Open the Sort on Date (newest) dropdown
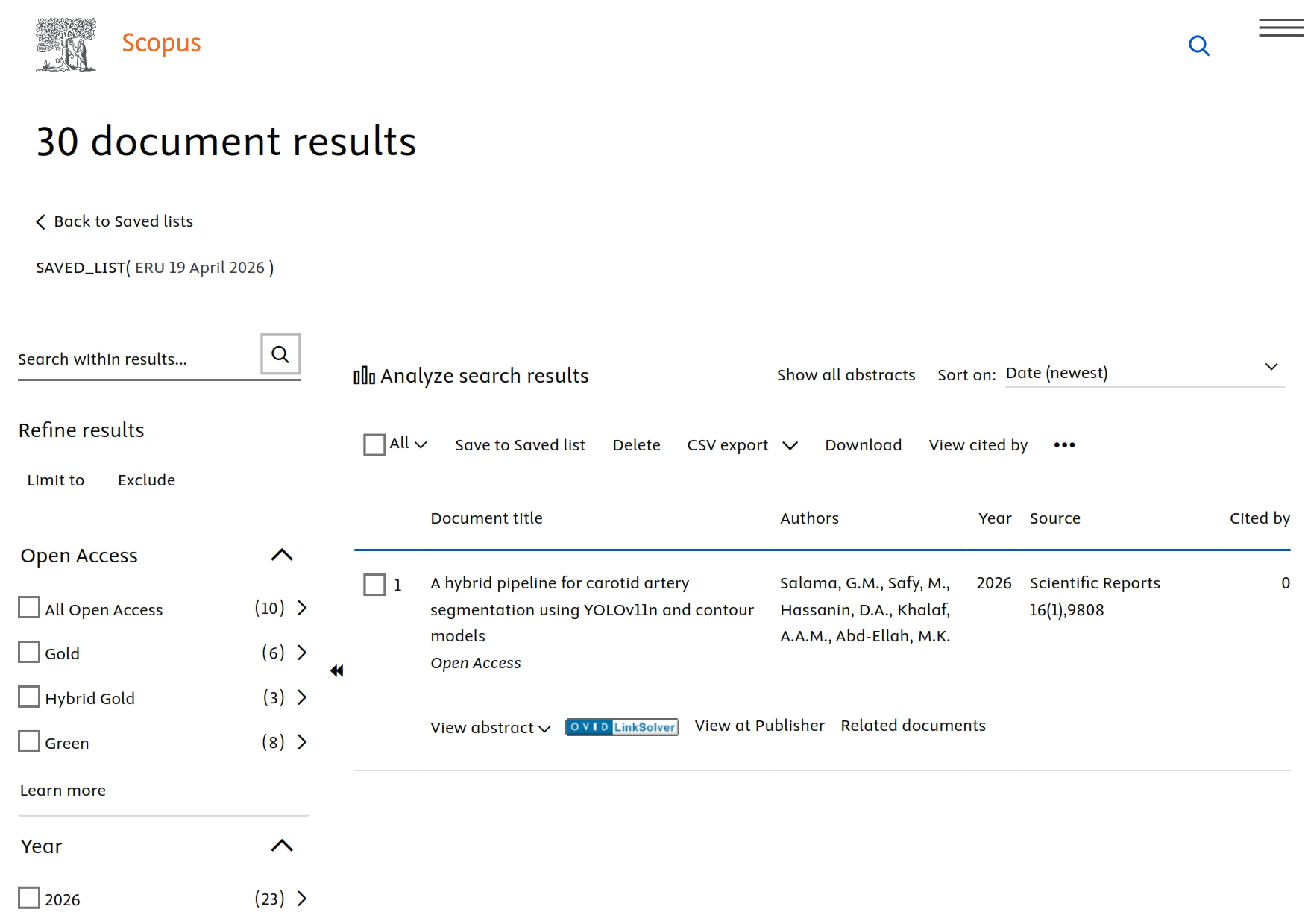1308x924 pixels. pyautogui.click(x=1143, y=373)
